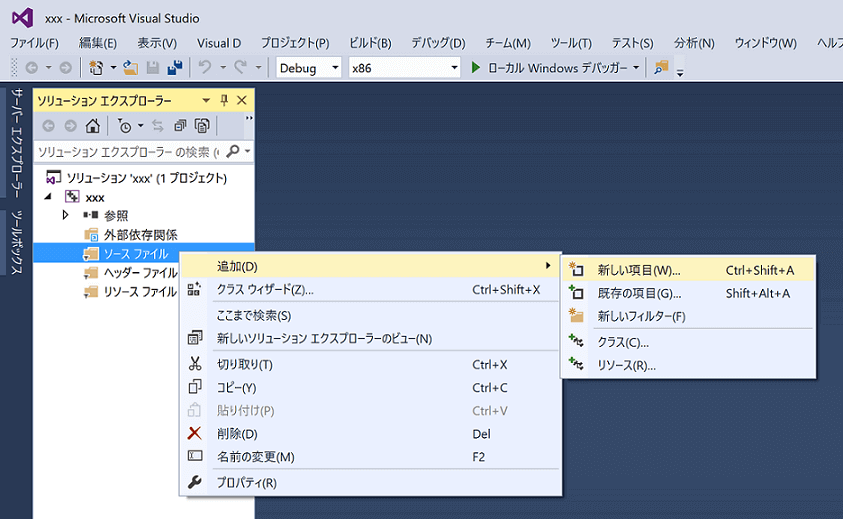The height and width of the screenshot is (519, 843).
Task: Open the ツールボックス side tab
Action: [x=17, y=243]
